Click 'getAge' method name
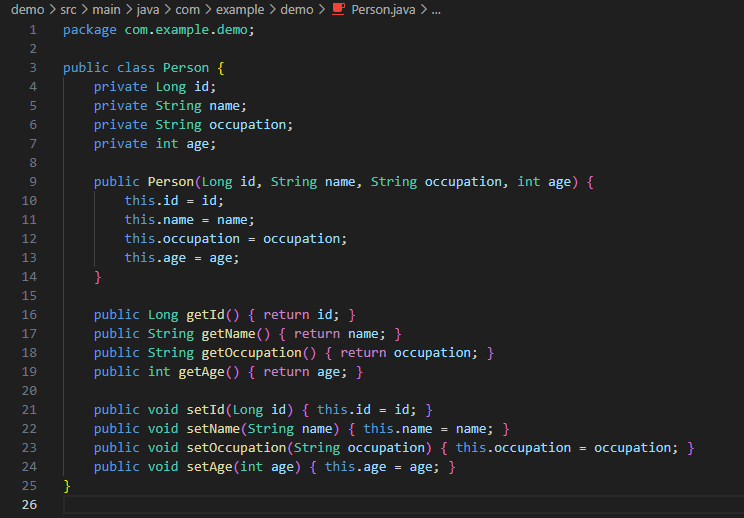The image size is (744, 518). tap(202, 371)
